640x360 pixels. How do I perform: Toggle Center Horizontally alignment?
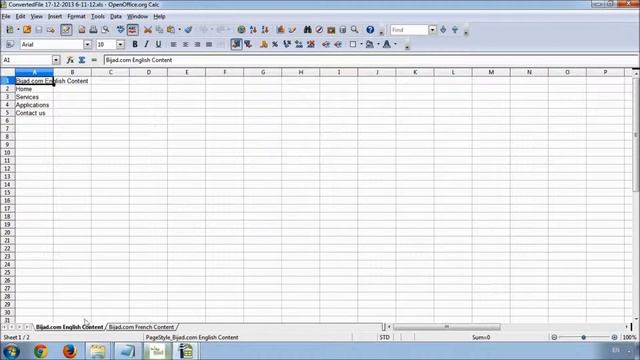tap(185, 44)
